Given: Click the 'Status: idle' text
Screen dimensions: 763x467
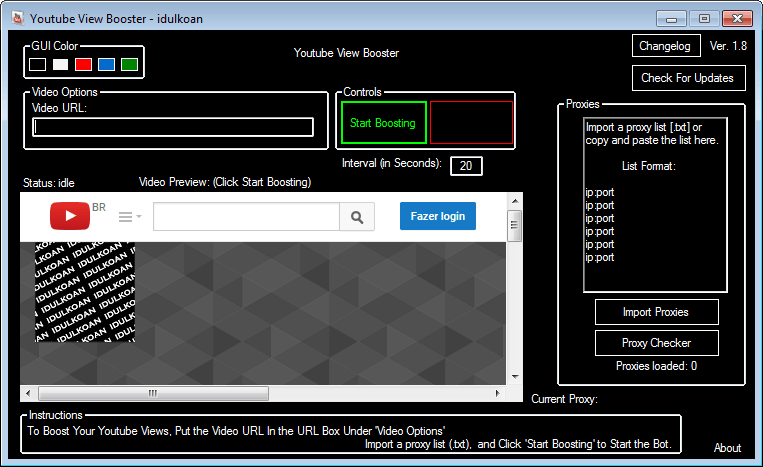Looking at the screenshot, I should click(49, 183).
